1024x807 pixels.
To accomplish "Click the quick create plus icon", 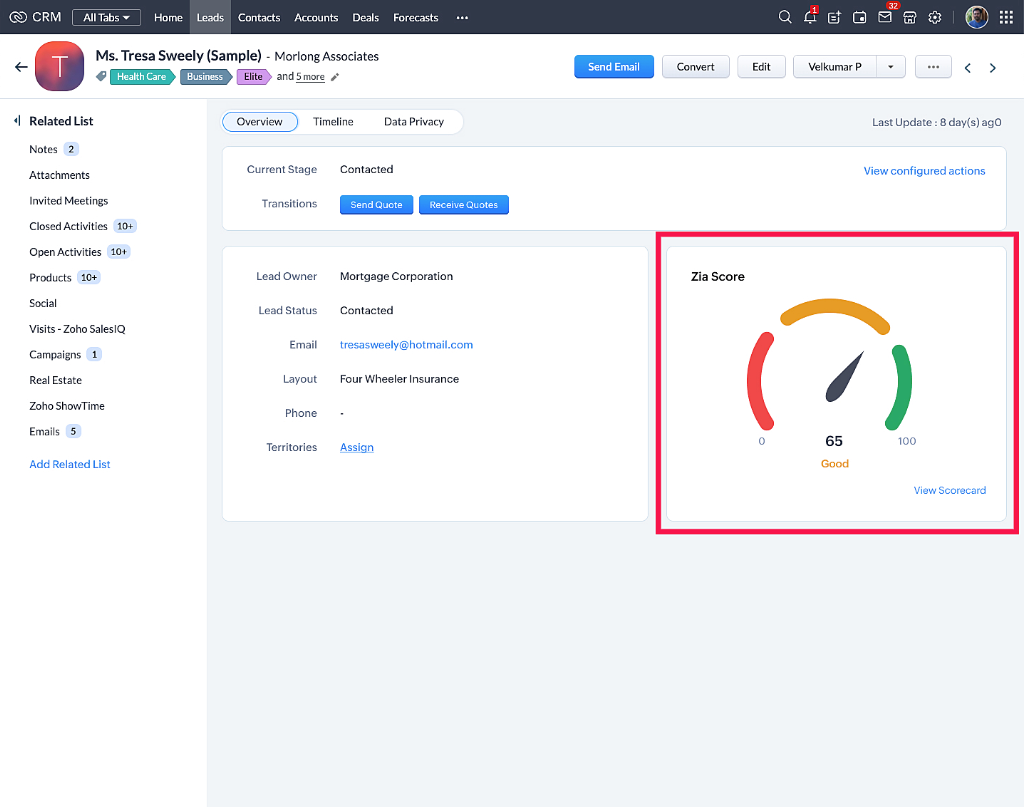I will 835,17.
